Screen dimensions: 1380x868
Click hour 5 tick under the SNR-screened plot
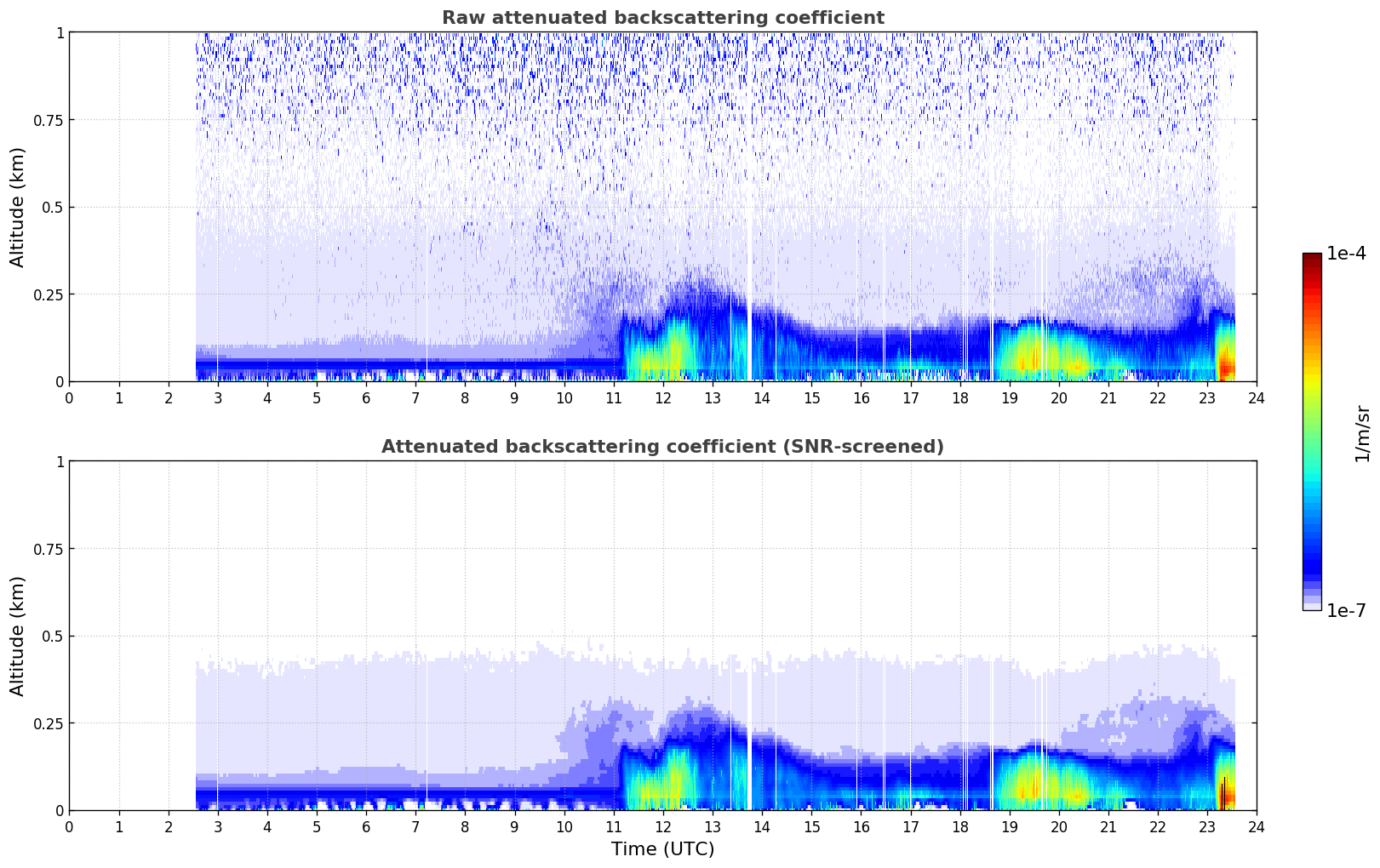click(317, 827)
